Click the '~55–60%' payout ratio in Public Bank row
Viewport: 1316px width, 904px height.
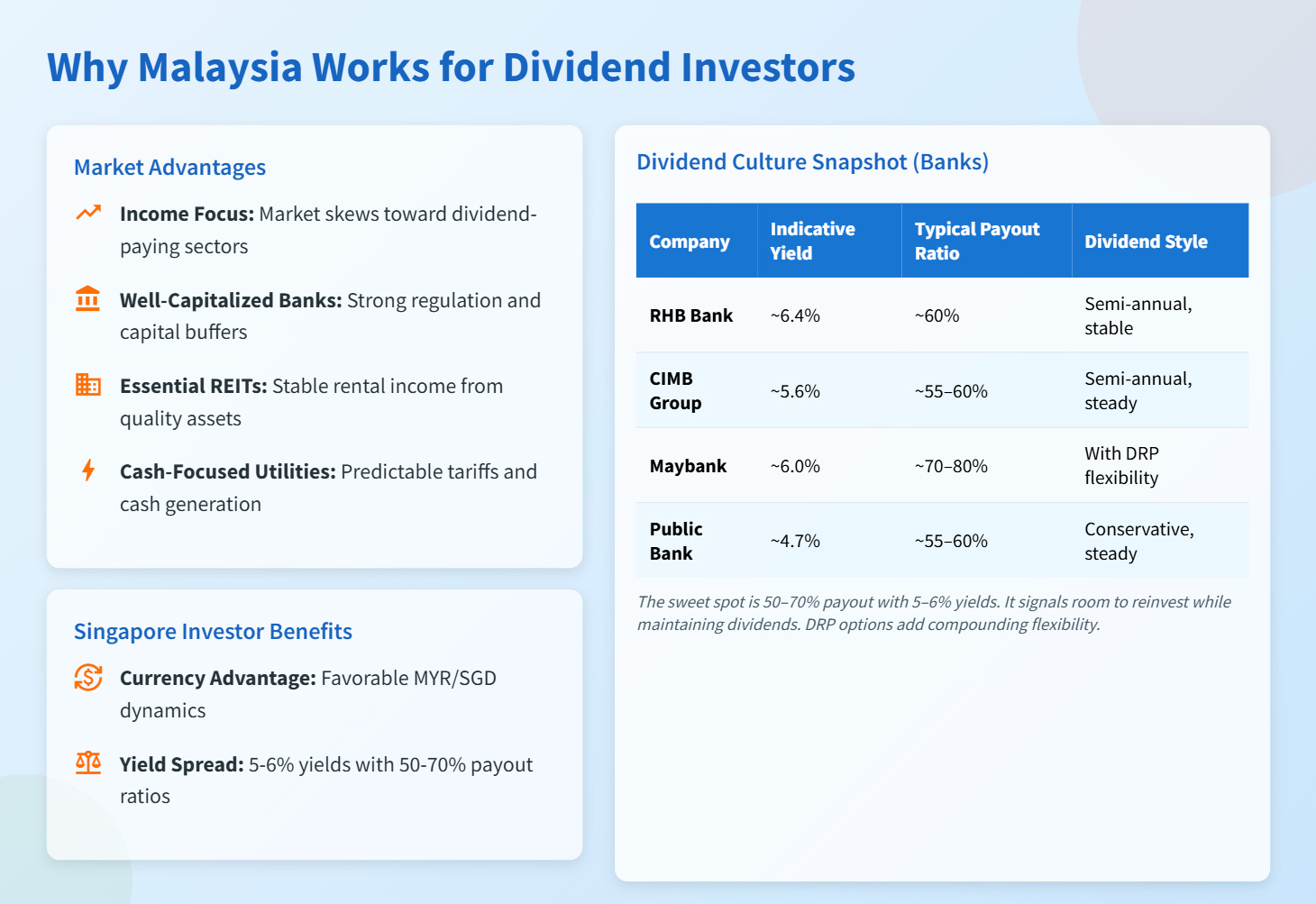point(951,541)
